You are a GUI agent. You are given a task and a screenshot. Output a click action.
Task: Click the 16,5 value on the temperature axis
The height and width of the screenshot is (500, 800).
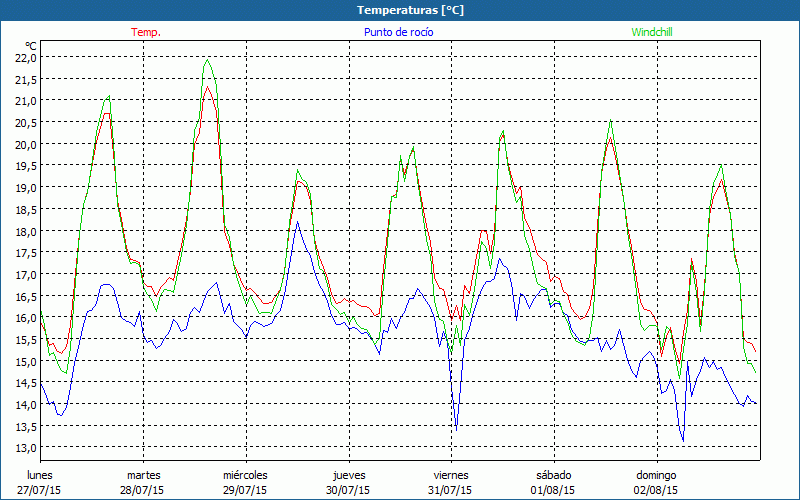coord(26,296)
